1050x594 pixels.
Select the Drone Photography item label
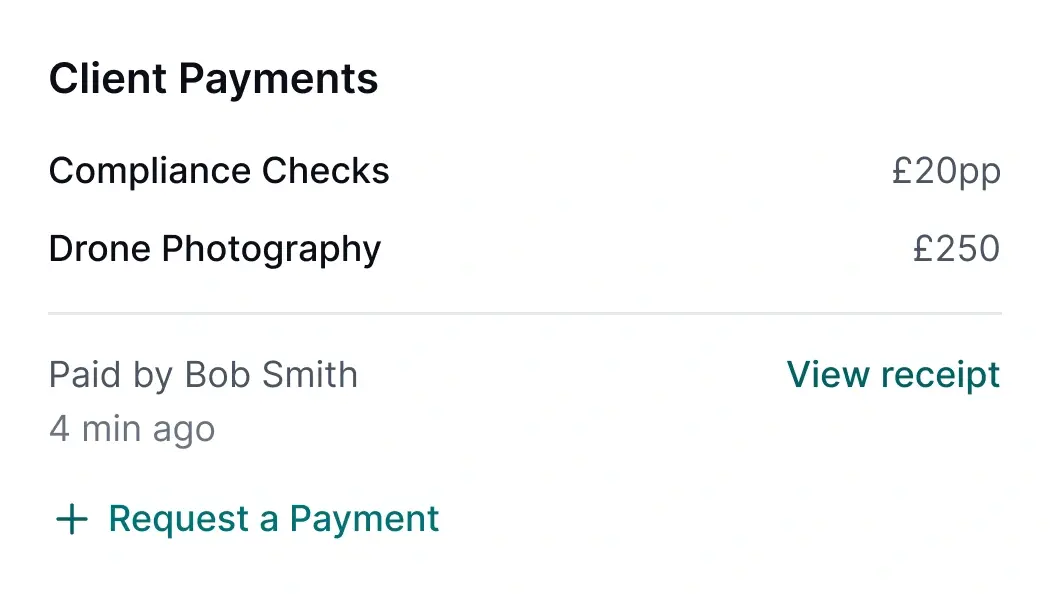coord(215,249)
